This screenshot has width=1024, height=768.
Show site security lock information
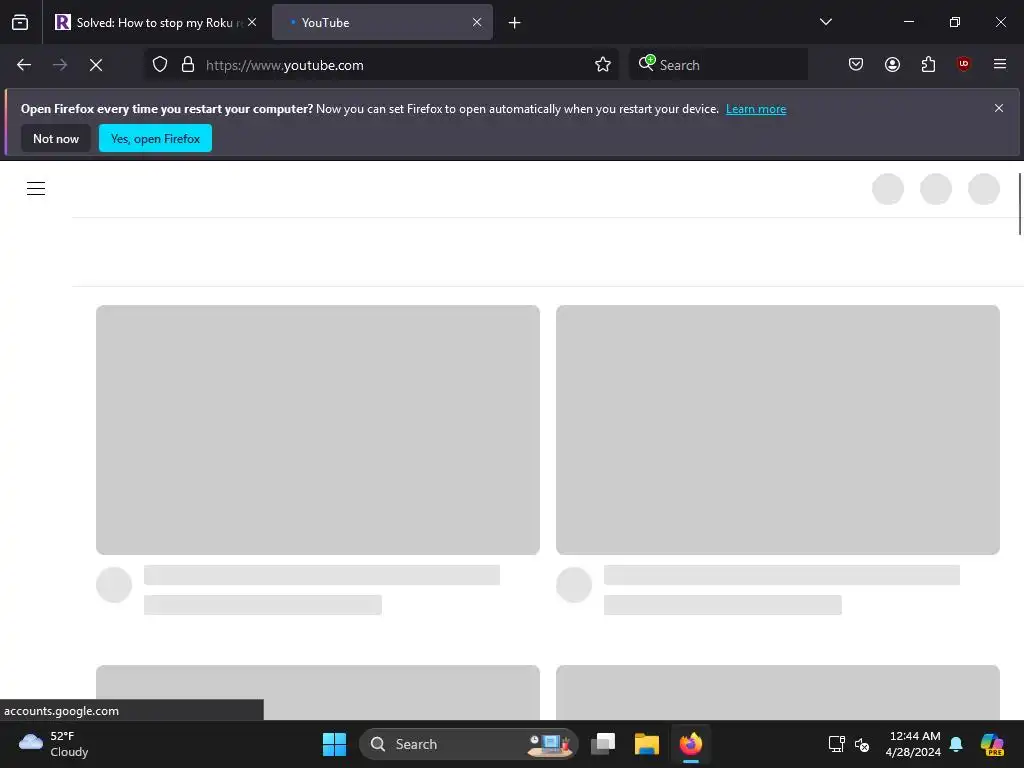(188, 65)
